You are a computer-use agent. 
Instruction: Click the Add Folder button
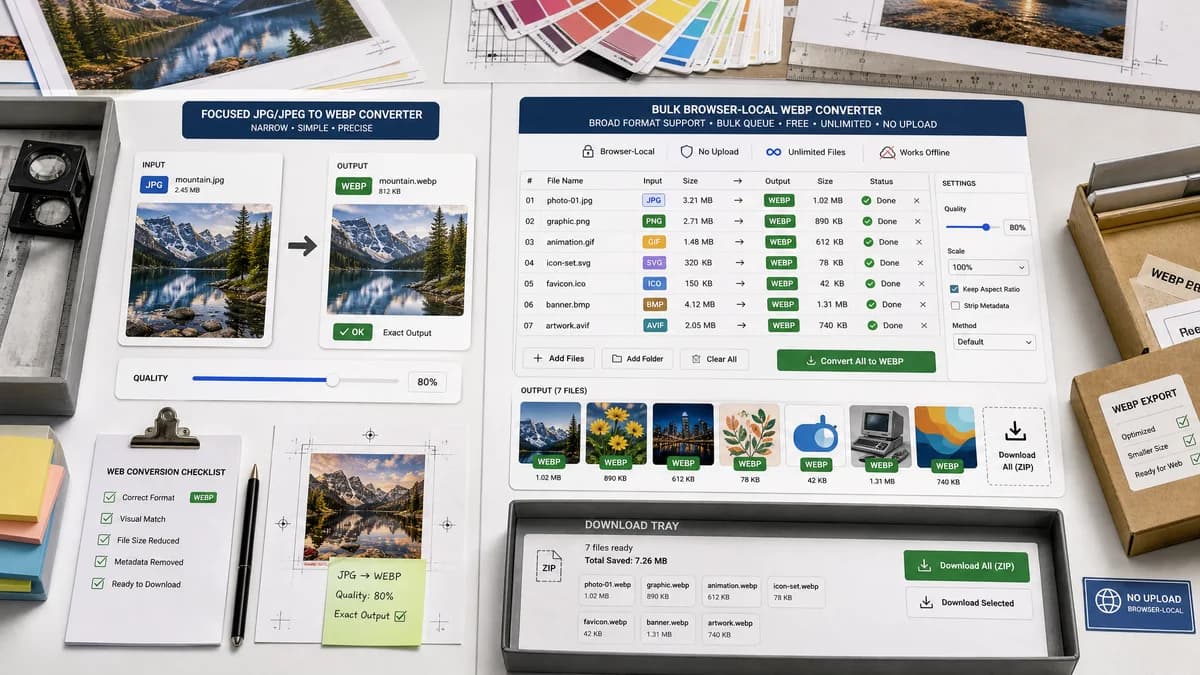637,359
